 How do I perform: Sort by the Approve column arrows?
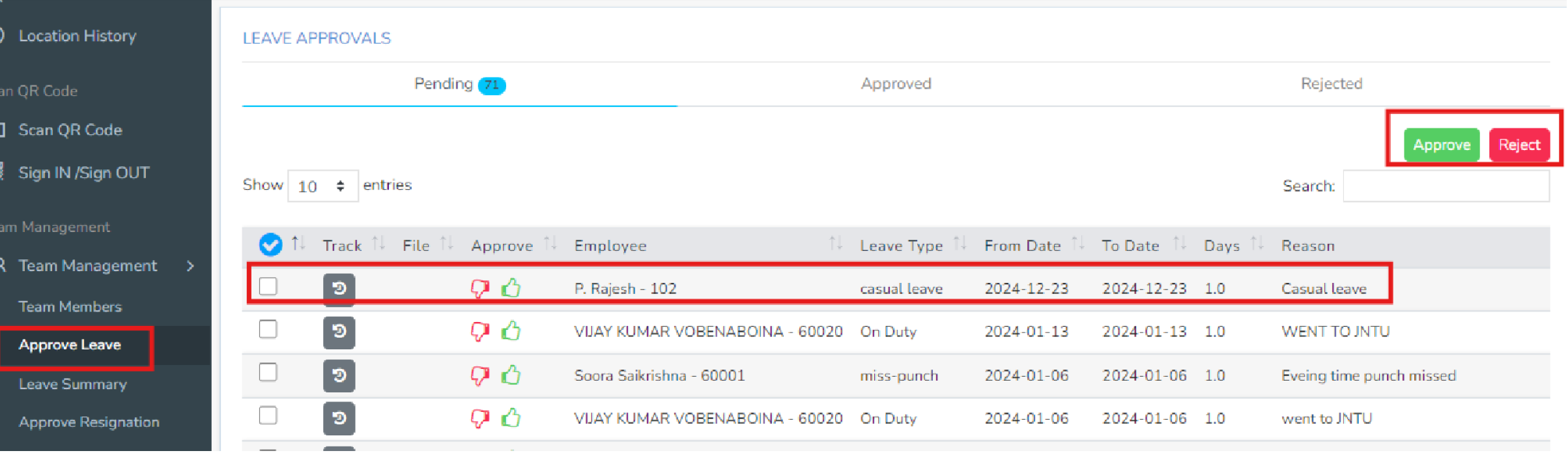[x=550, y=244]
